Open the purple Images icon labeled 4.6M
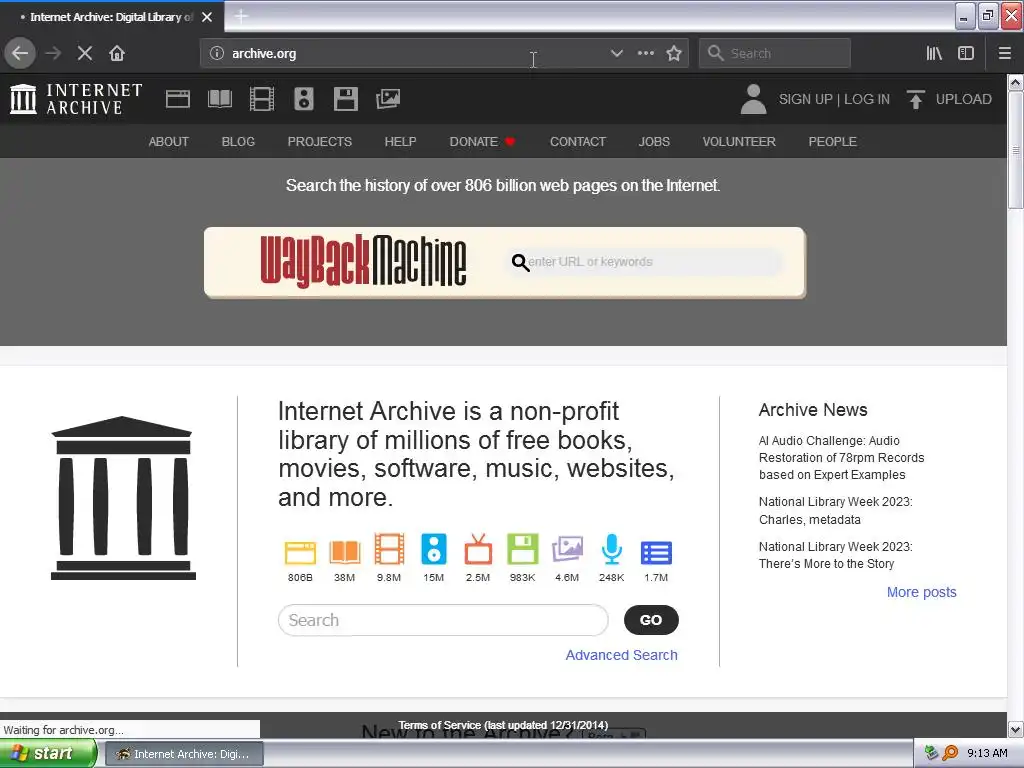This screenshot has width=1024, height=768. pyautogui.click(x=567, y=549)
